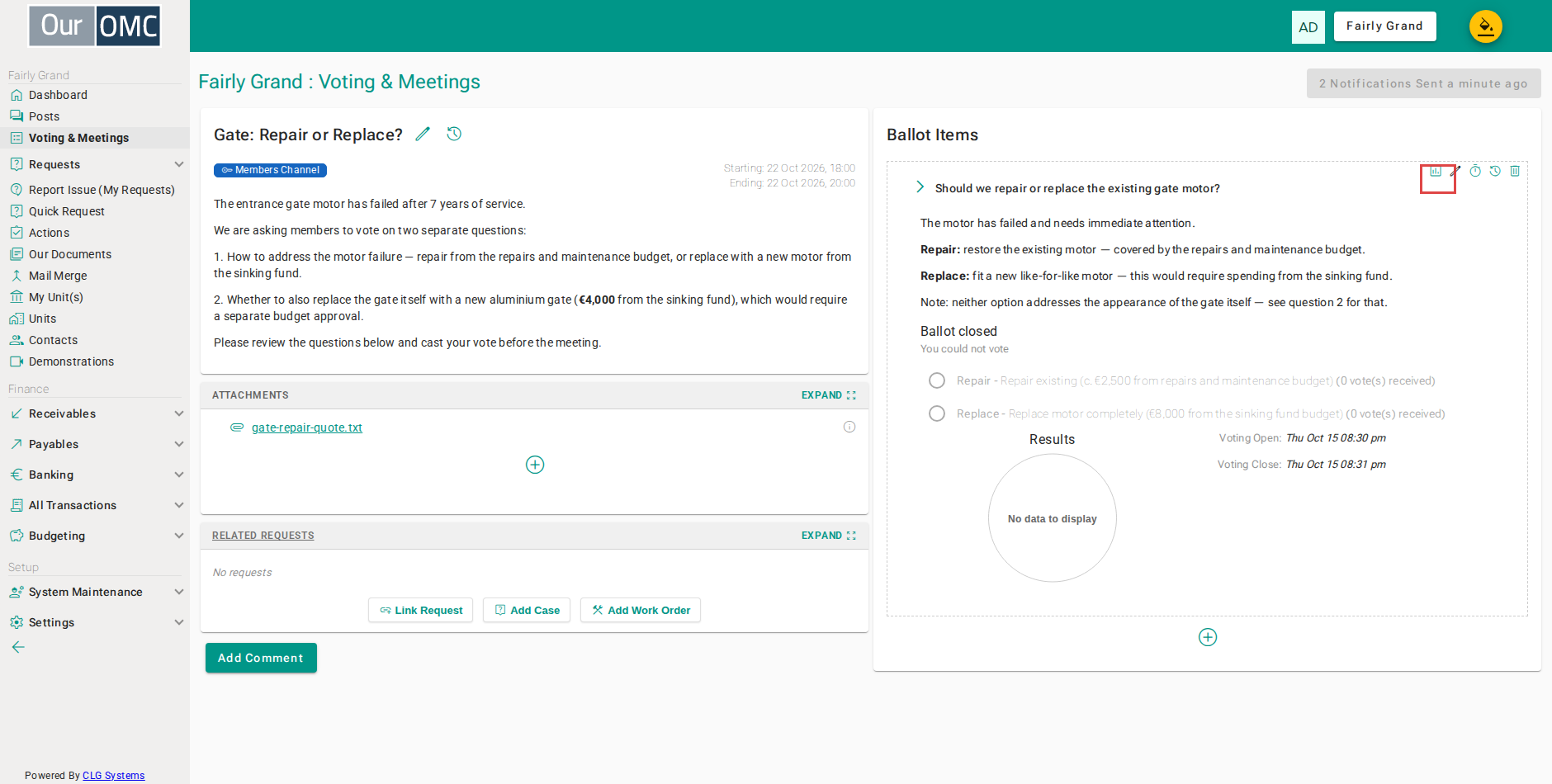This screenshot has height=784, width=1552.
Task: Add a new attachment with plus icon
Action: click(535, 465)
